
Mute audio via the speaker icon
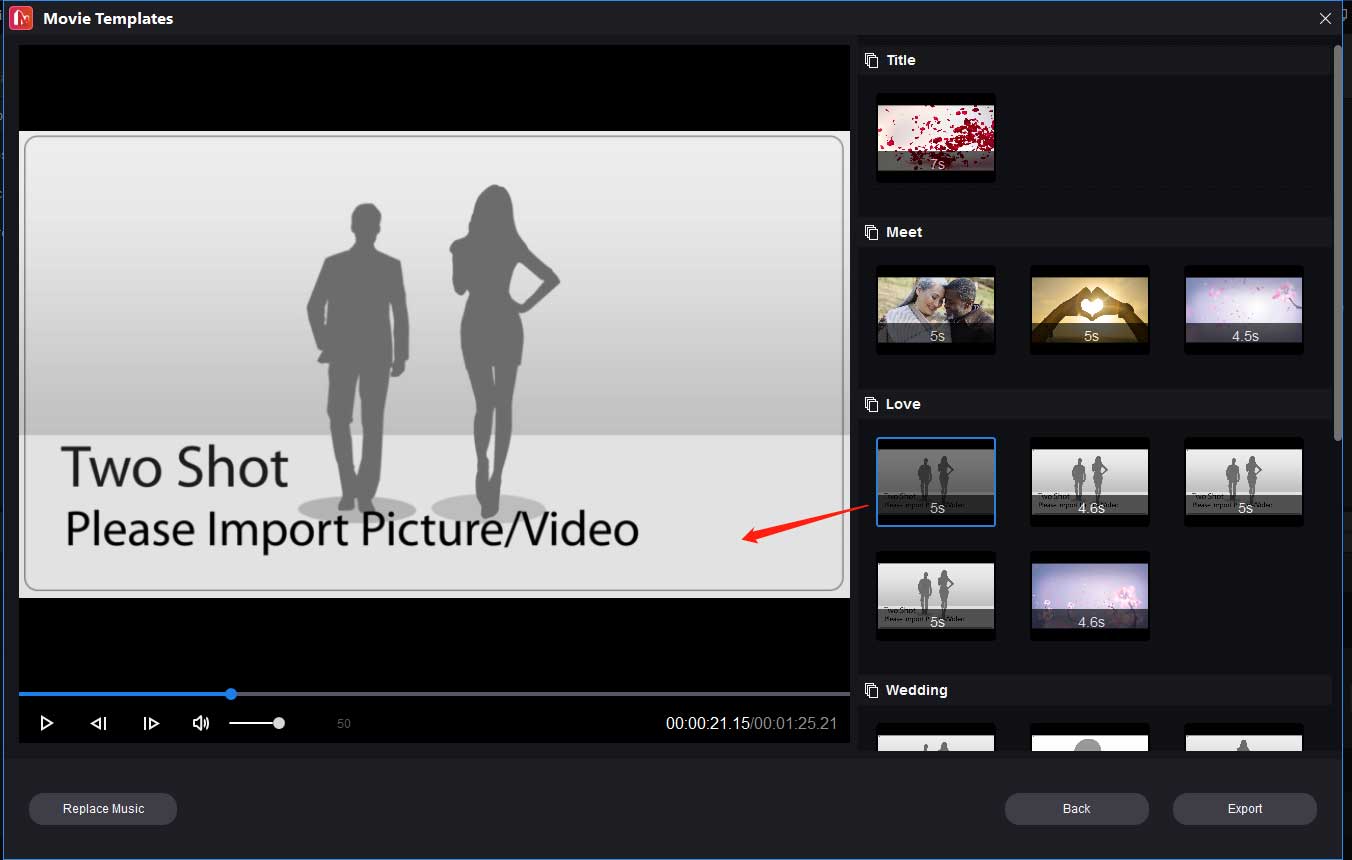201,723
